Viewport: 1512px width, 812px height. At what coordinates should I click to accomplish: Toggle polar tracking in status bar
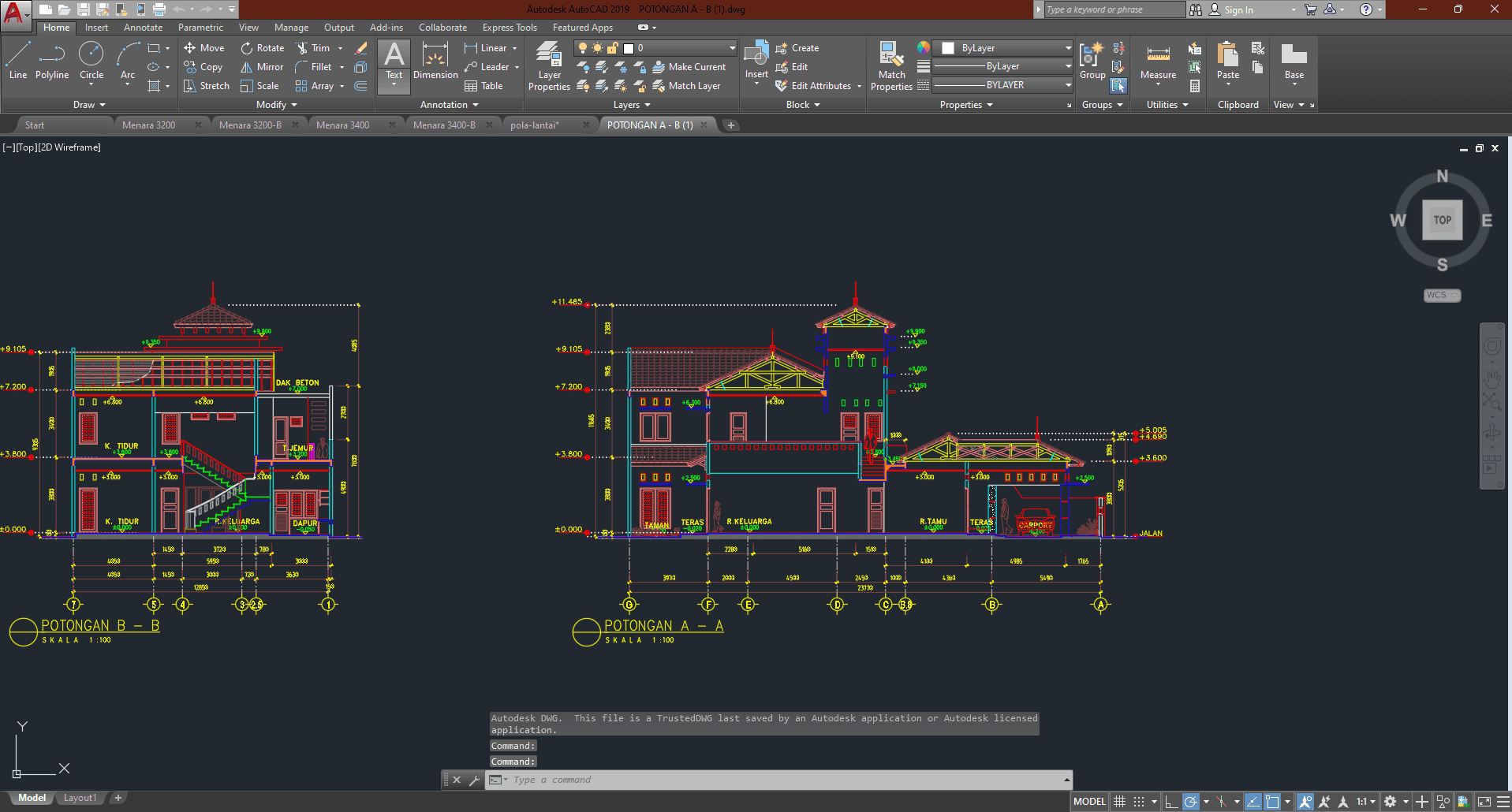point(1191,802)
